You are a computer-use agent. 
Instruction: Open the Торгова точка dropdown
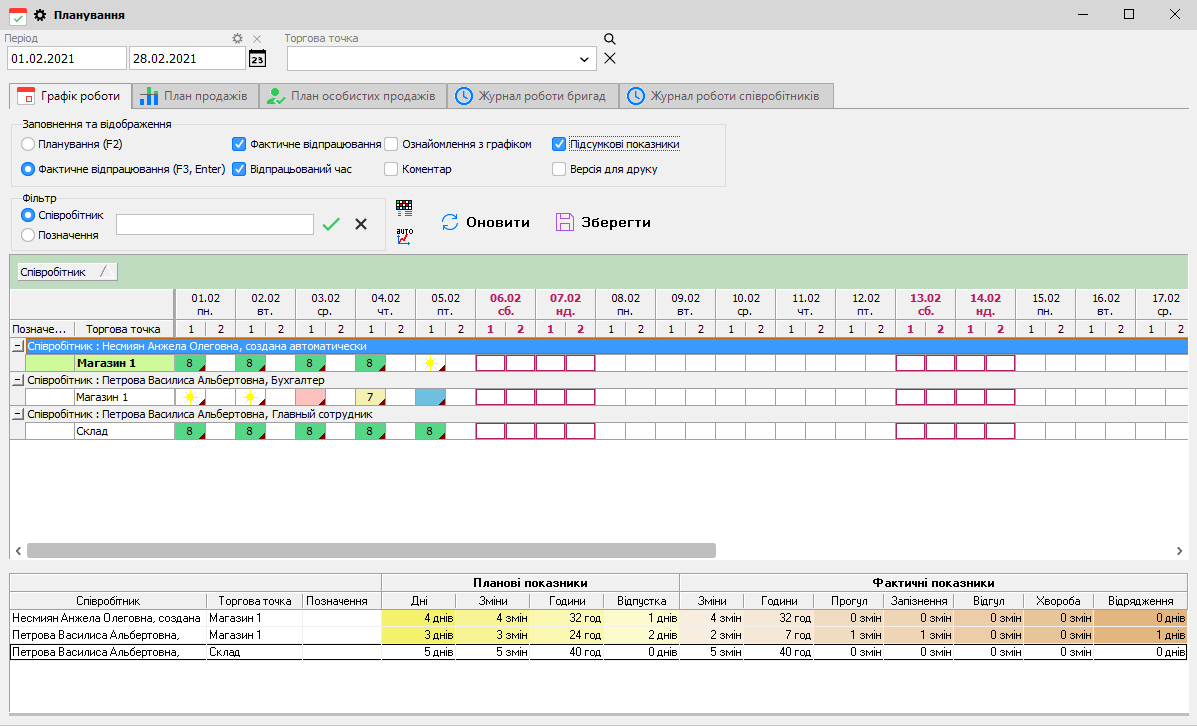[585, 60]
